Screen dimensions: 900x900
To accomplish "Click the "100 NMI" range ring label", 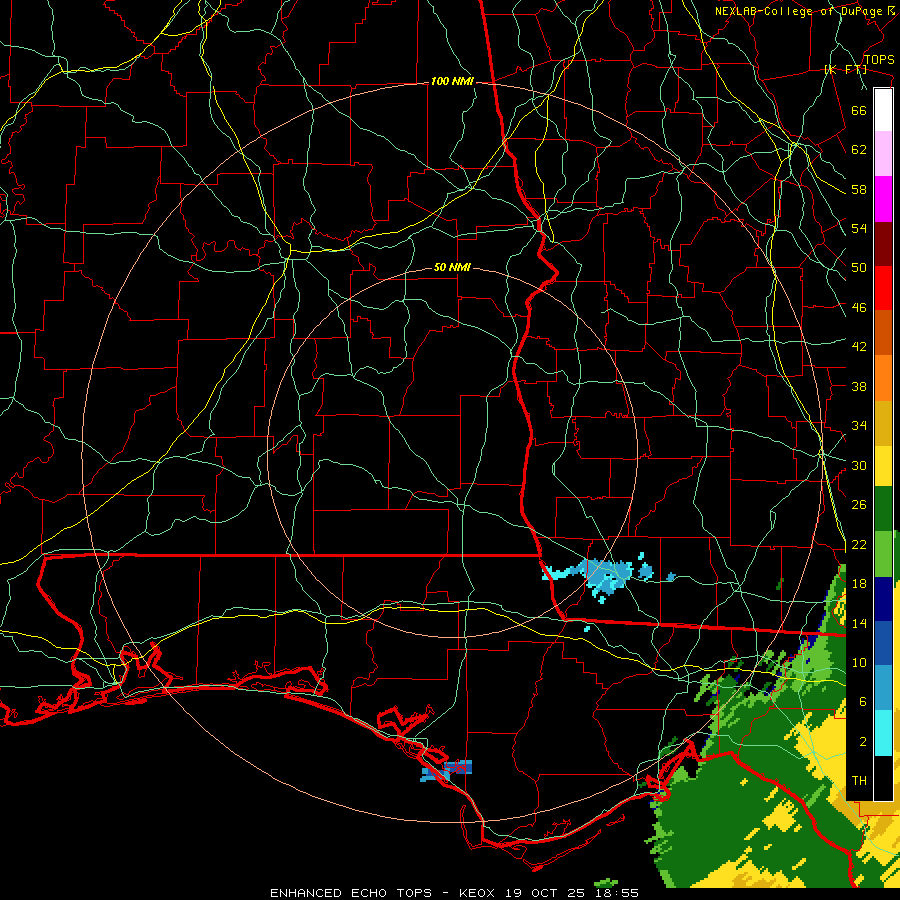I will (452, 82).
